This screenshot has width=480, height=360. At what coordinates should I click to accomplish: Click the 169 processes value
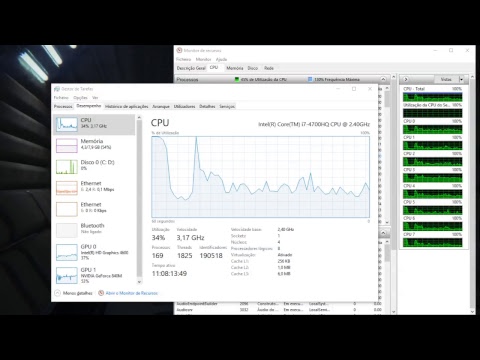(x=157, y=256)
